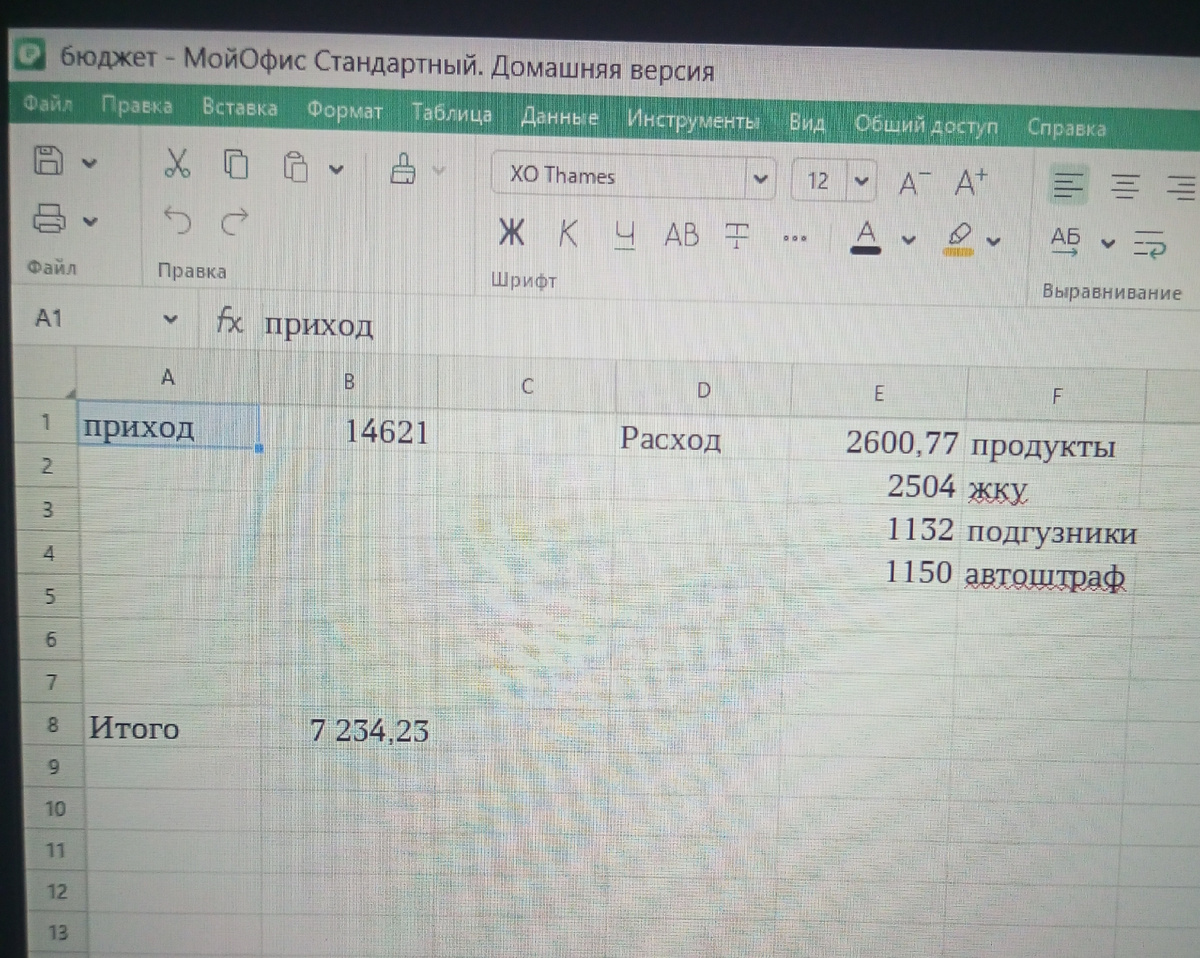1200x958 pixels.
Task: Select the Copy icon
Action: click(x=236, y=167)
